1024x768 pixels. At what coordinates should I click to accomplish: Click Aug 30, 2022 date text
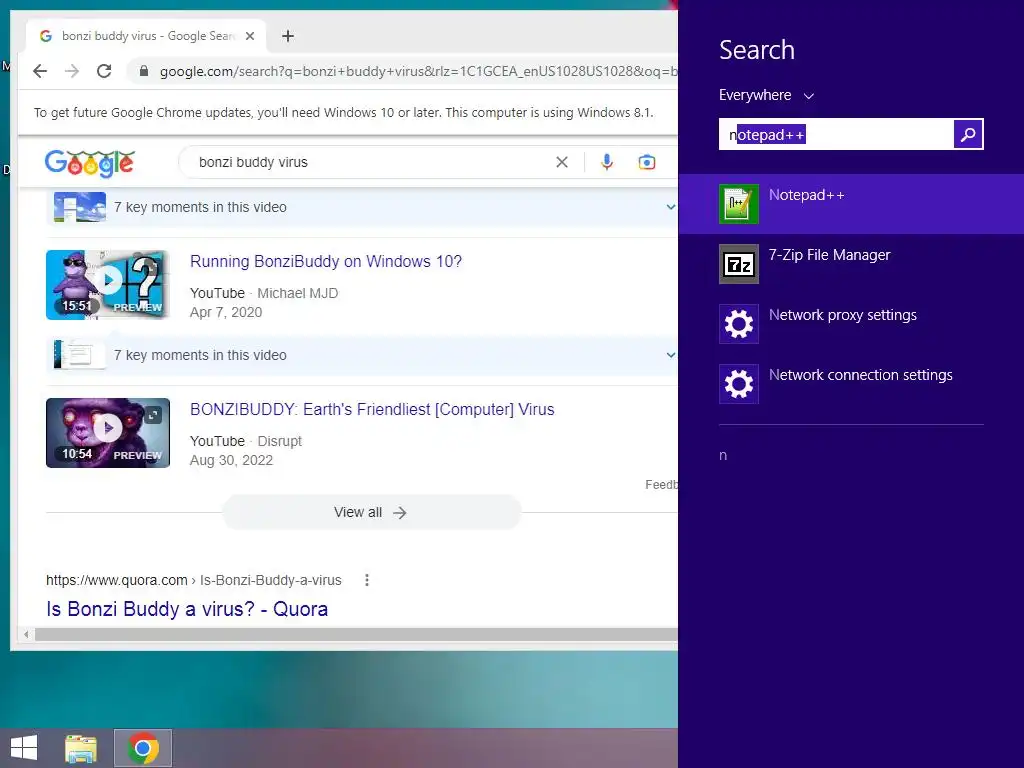coord(231,460)
